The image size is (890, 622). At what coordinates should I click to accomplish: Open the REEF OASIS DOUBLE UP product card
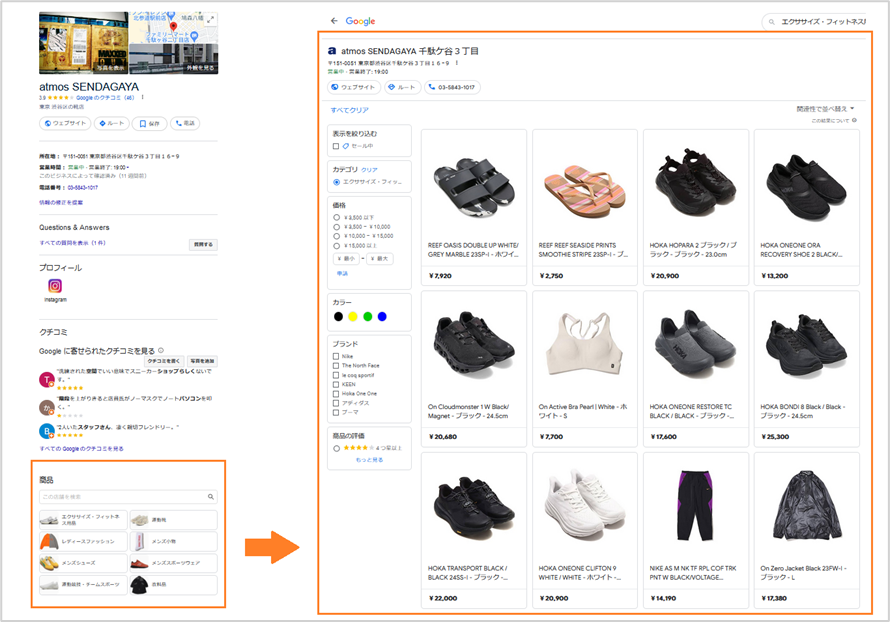click(x=474, y=207)
